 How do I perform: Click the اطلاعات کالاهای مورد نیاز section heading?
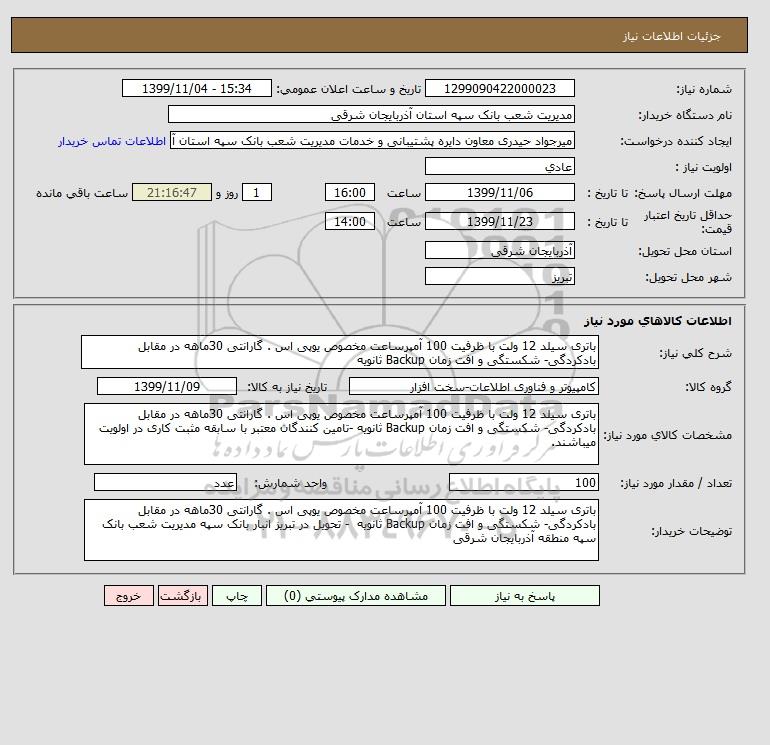pos(658,321)
